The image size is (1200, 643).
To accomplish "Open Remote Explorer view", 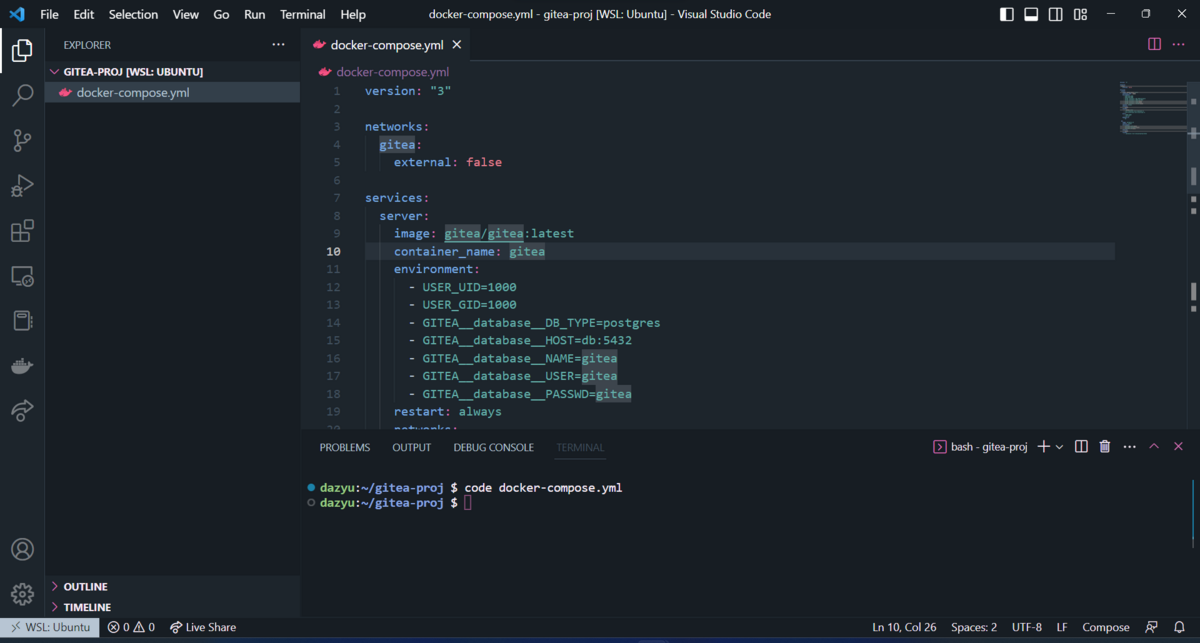I will tap(22, 276).
